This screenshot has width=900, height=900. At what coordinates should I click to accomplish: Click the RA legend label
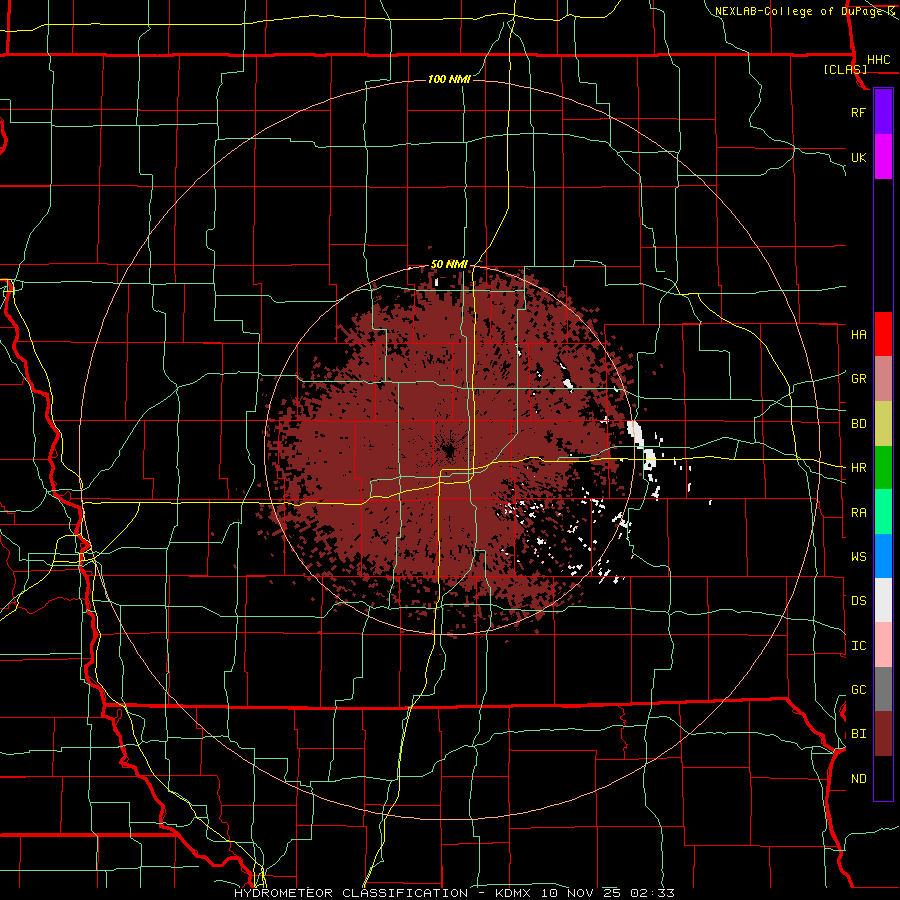point(858,513)
